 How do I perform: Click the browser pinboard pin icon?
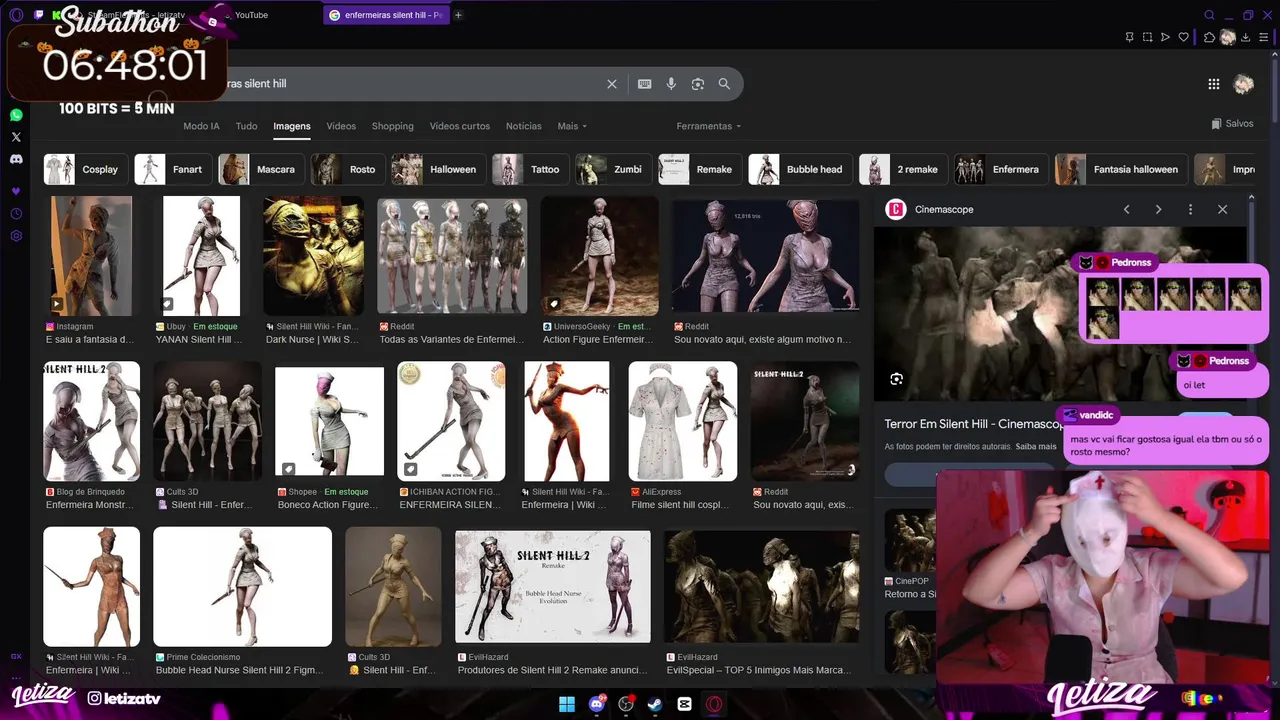click(x=1129, y=37)
